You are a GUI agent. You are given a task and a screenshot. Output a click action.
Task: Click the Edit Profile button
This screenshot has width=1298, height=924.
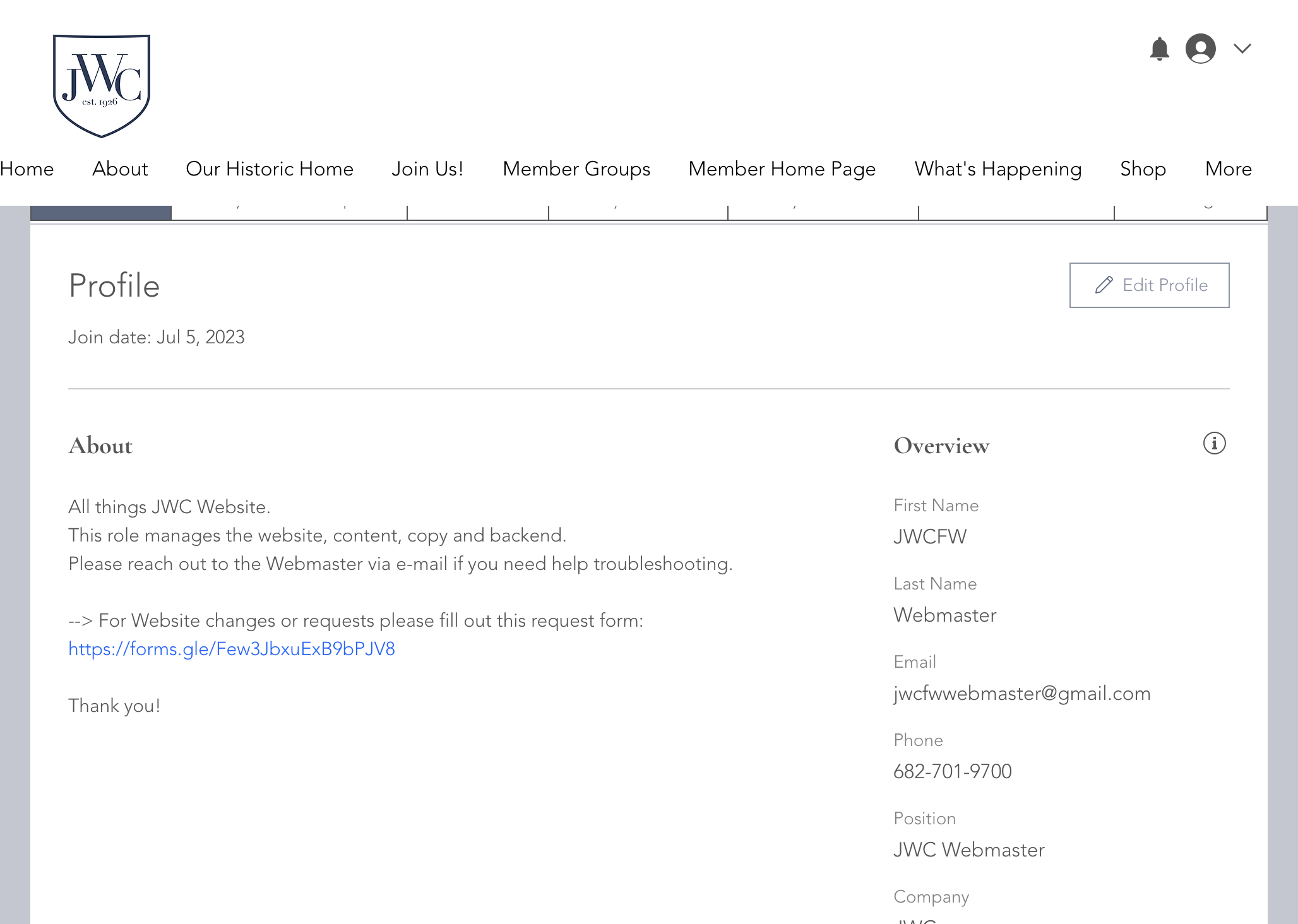[x=1149, y=285]
